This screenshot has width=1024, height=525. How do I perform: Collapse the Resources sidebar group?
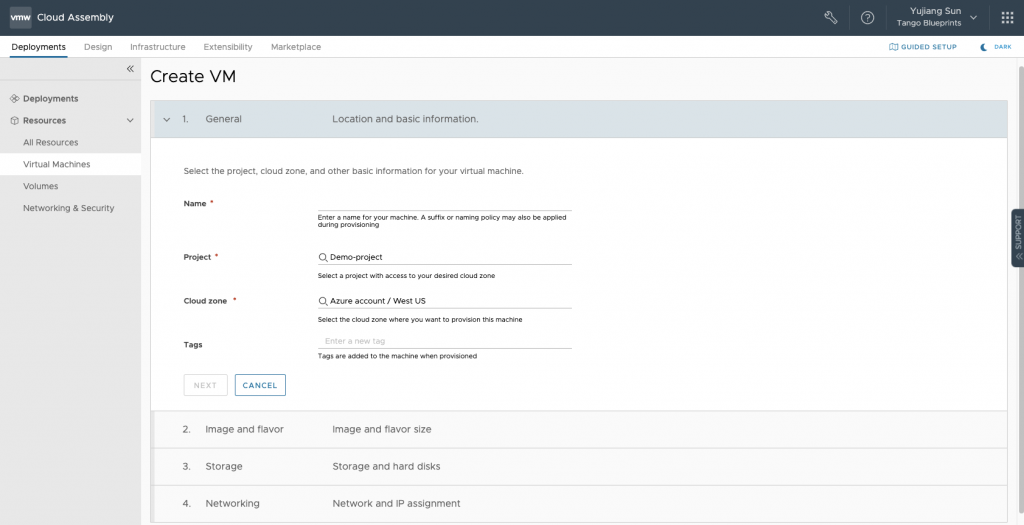130,120
